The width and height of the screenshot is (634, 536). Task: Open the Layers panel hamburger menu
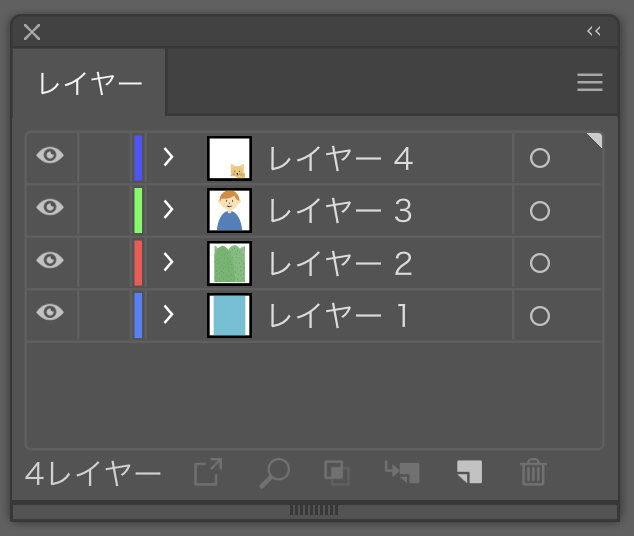590,82
